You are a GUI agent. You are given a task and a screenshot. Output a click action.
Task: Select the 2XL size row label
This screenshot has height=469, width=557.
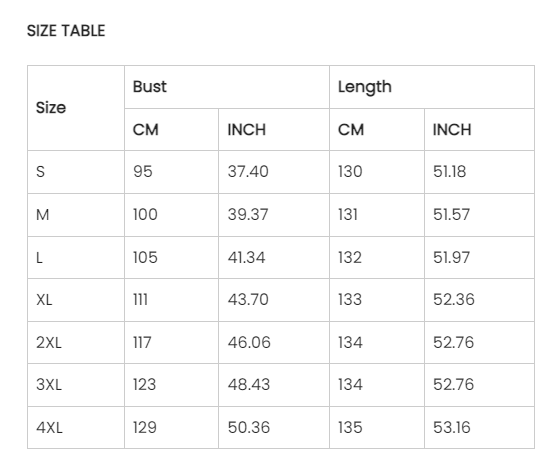tap(76, 343)
